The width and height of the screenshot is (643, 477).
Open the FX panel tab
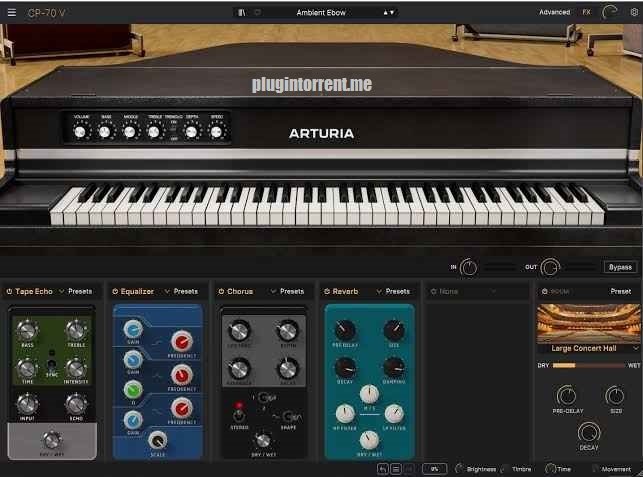click(x=586, y=12)
